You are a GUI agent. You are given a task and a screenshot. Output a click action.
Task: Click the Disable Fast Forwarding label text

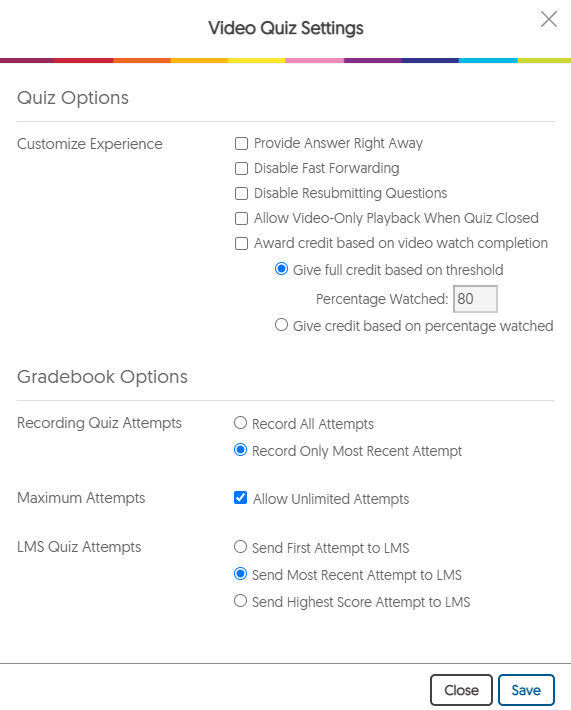pyautogui.click(x=326, y=168)
